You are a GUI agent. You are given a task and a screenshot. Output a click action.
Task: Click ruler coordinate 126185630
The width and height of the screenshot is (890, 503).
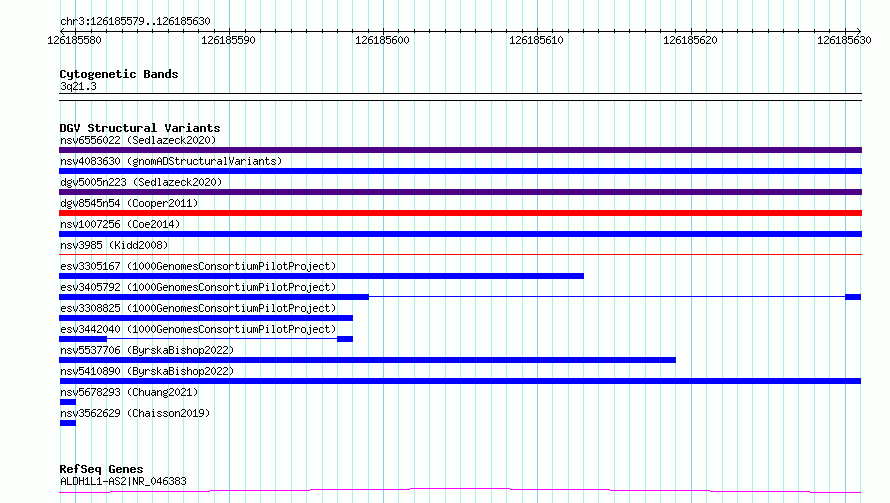pyautogui.click(x=844, y=40)
